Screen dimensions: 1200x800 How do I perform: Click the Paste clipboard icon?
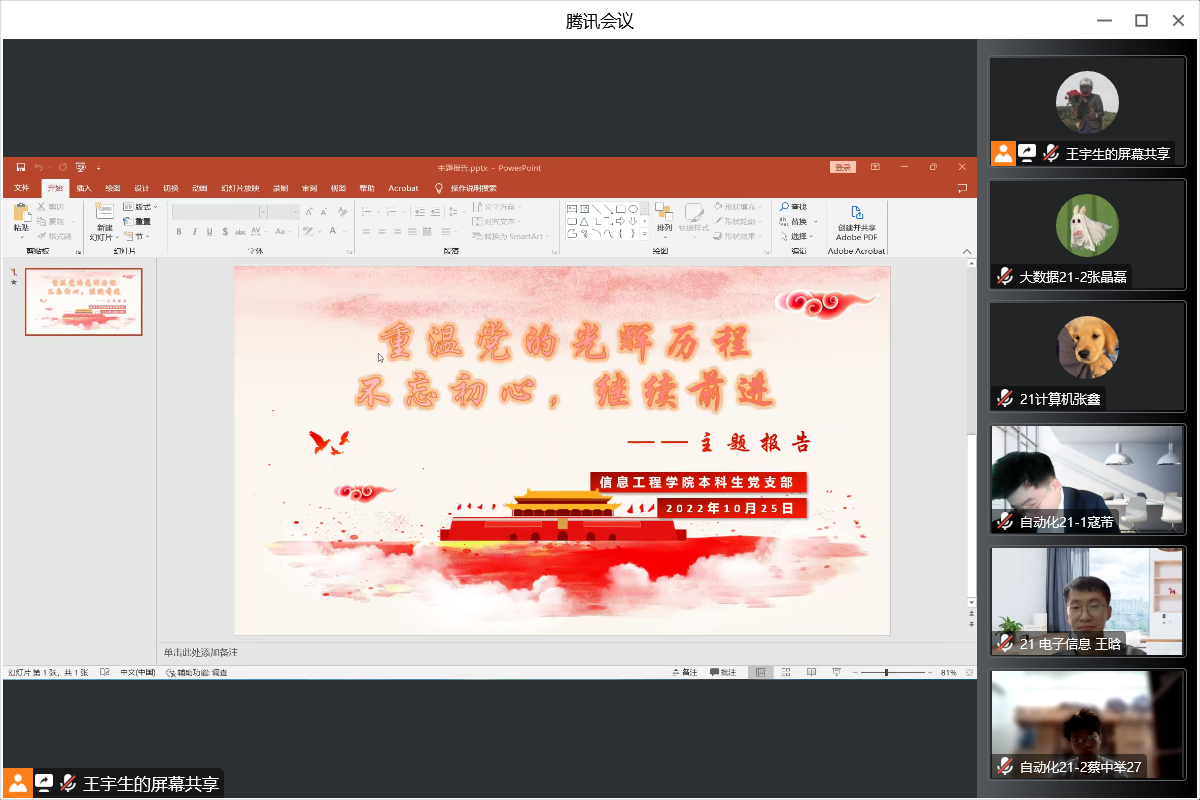point(21,213)
